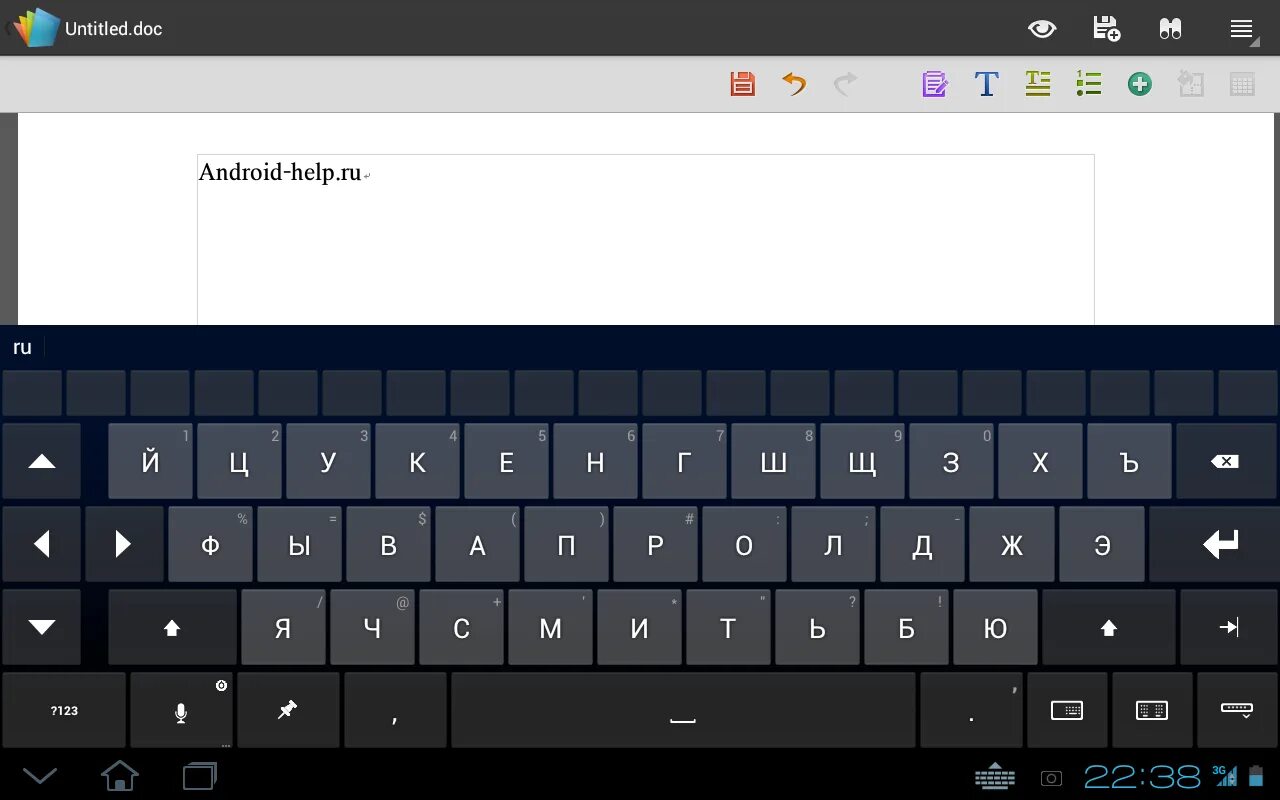Tap the grayed redo arrow
The image size is (1280, 800).
tap(845, 84)
